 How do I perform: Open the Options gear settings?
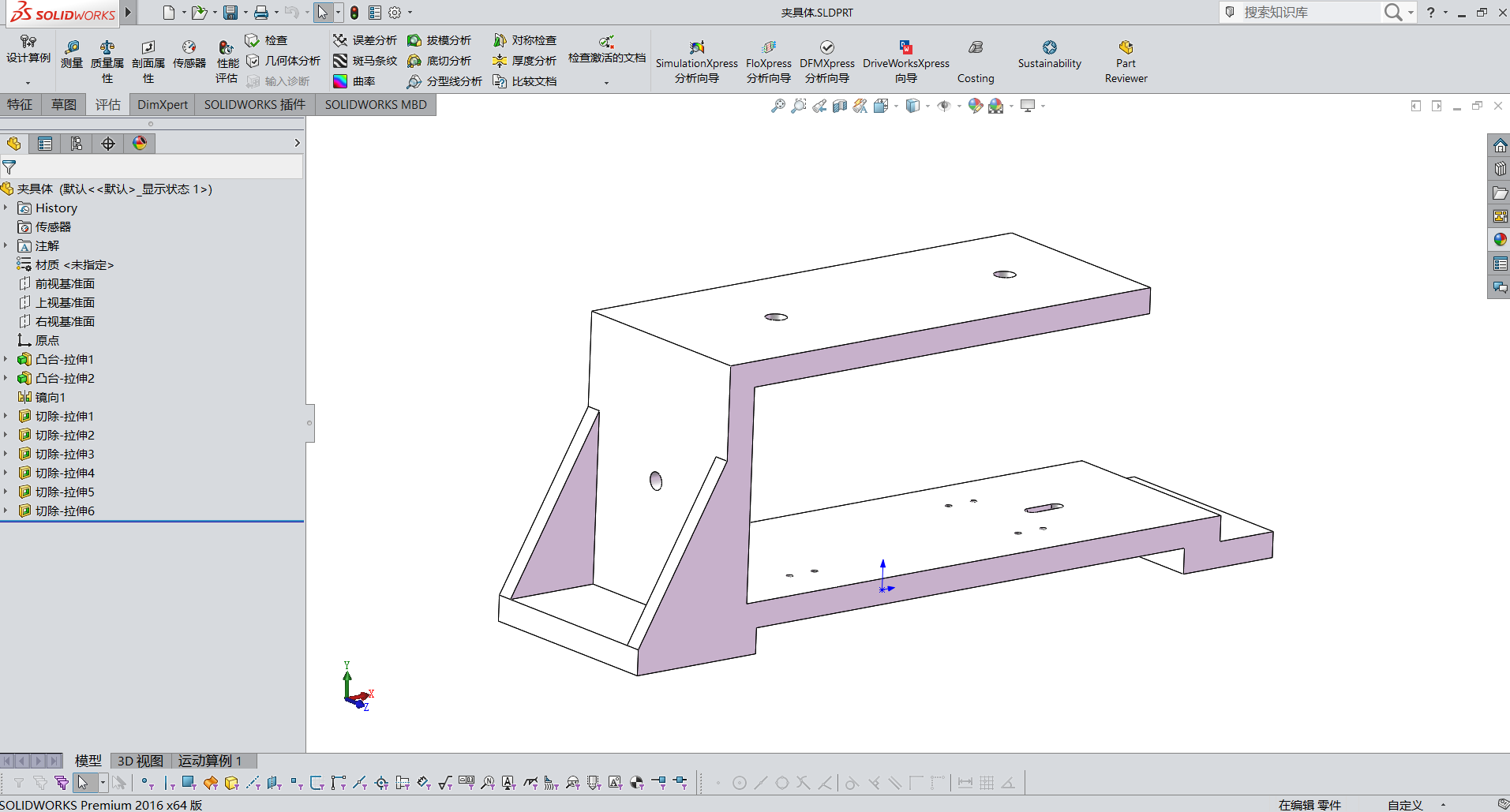pyautogui.click(x=395, y=12)
